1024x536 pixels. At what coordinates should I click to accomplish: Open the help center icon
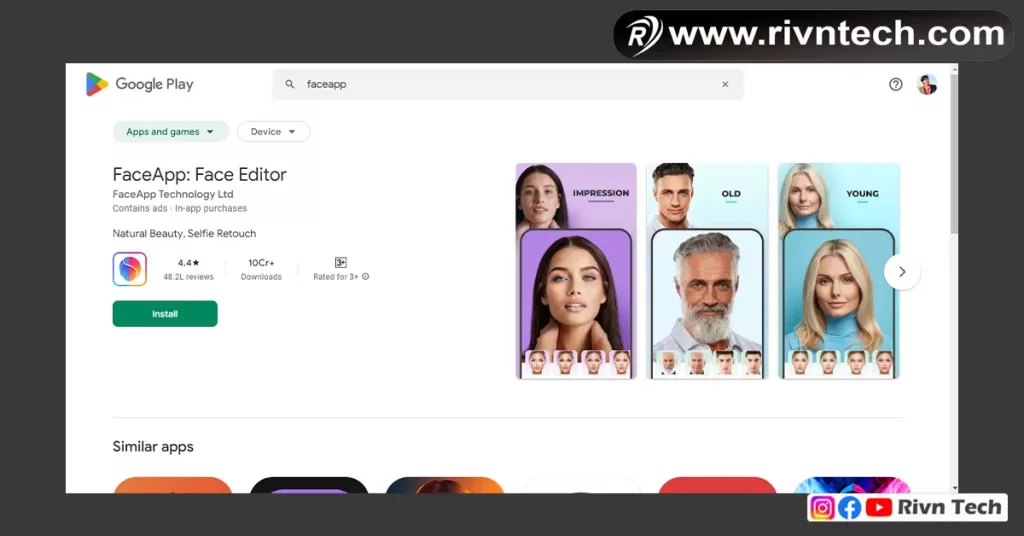[x=895, y=84]
